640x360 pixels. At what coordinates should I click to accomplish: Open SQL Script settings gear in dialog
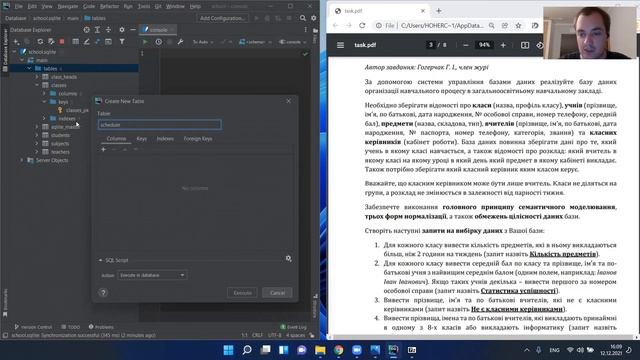(289, 258)
